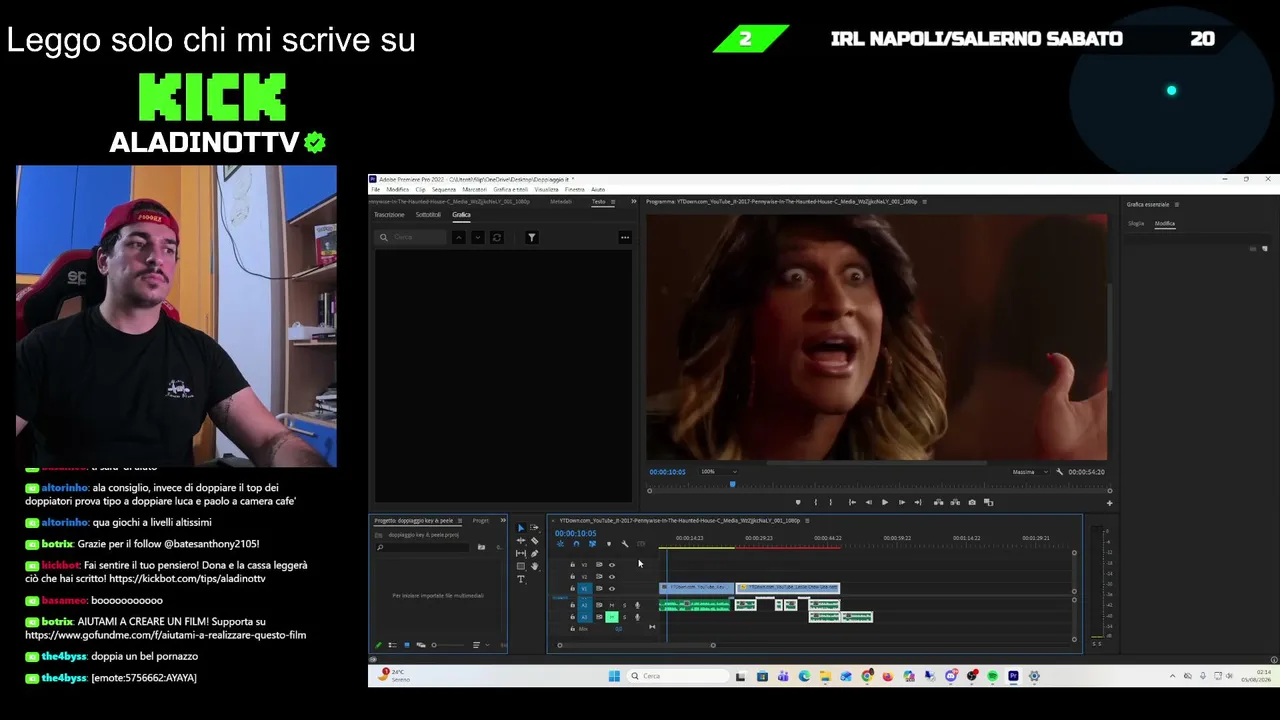Viewport: 1280px width, 720px height.
Task: Select the Rectangle tool
Action: 520,567
